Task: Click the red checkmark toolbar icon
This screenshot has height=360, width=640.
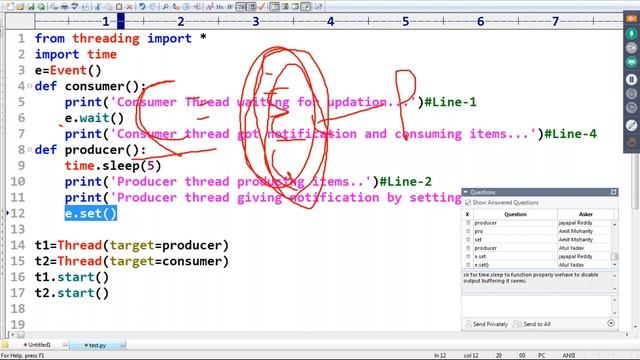Action: pyautogui.click(x=262, y=7)
